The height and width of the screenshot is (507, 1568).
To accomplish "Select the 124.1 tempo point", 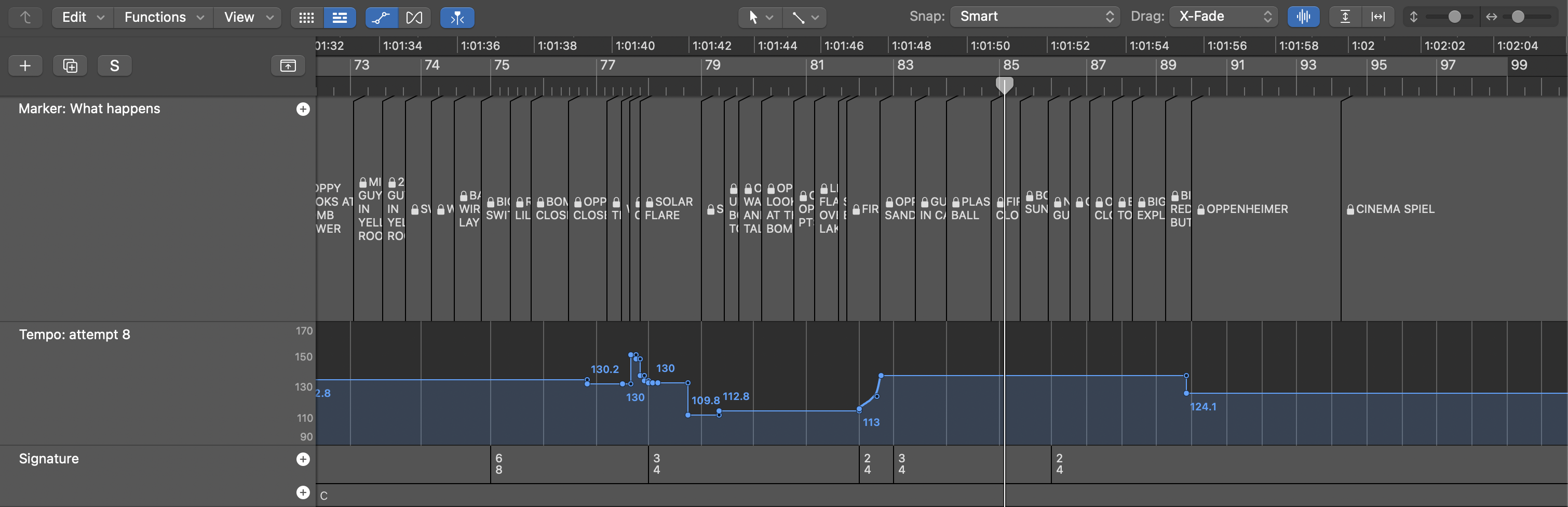I will tap(1186, 394).
